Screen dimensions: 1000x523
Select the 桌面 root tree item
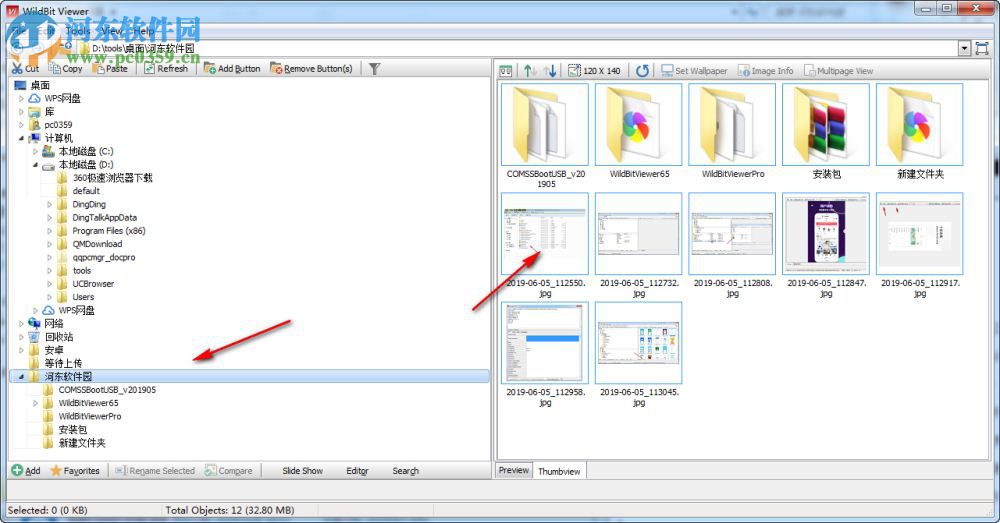click(x=40, y=85)
